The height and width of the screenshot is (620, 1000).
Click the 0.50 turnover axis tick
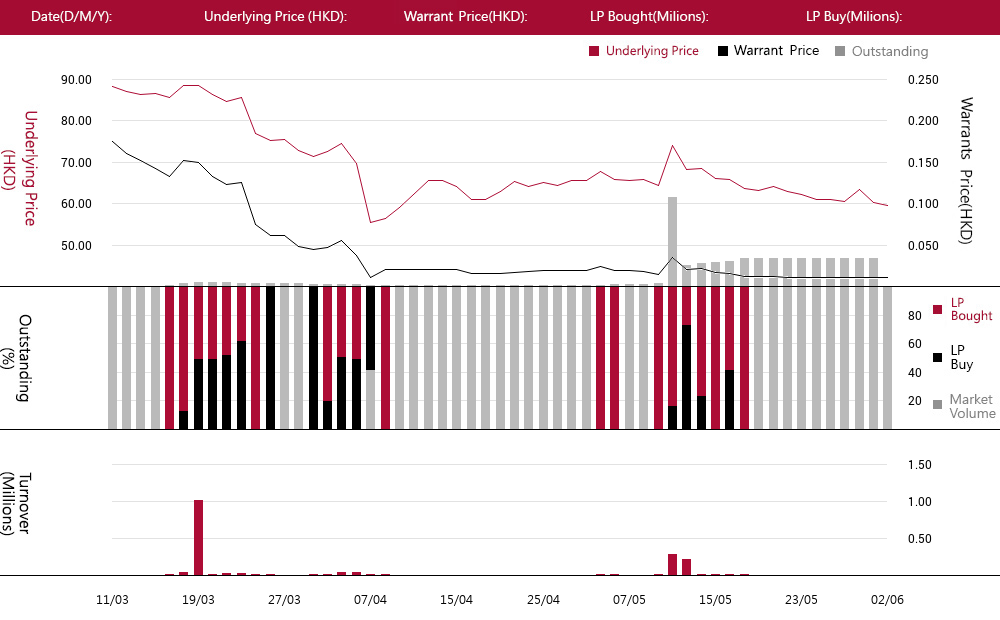pos(920,539)
